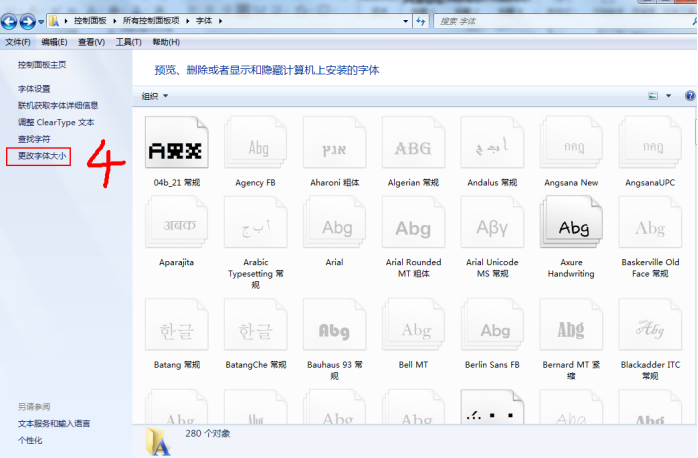Click 更改字体大小 link
This screenshot has height=458, width=698.
42,156
